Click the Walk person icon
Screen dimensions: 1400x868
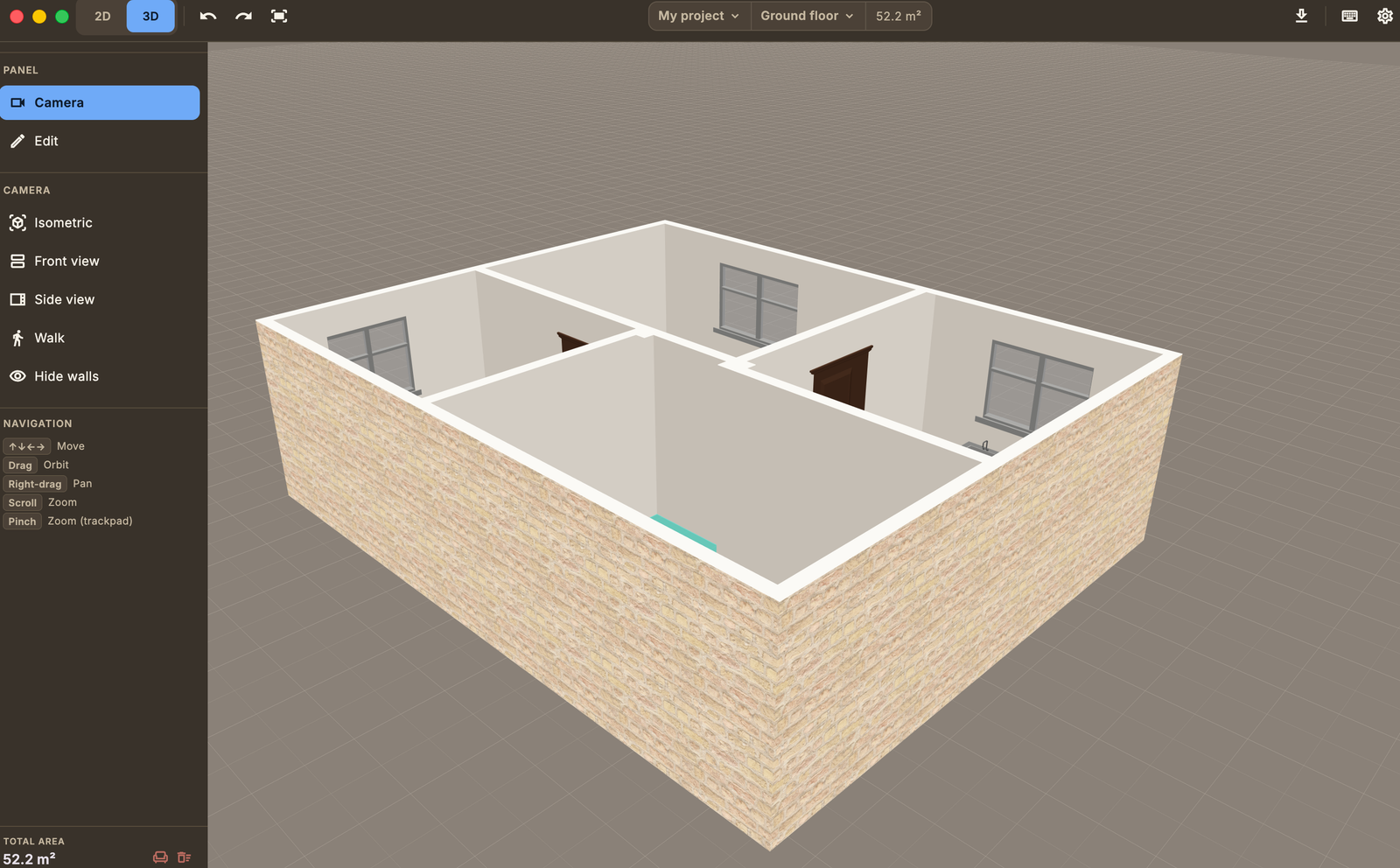[17, 338]
